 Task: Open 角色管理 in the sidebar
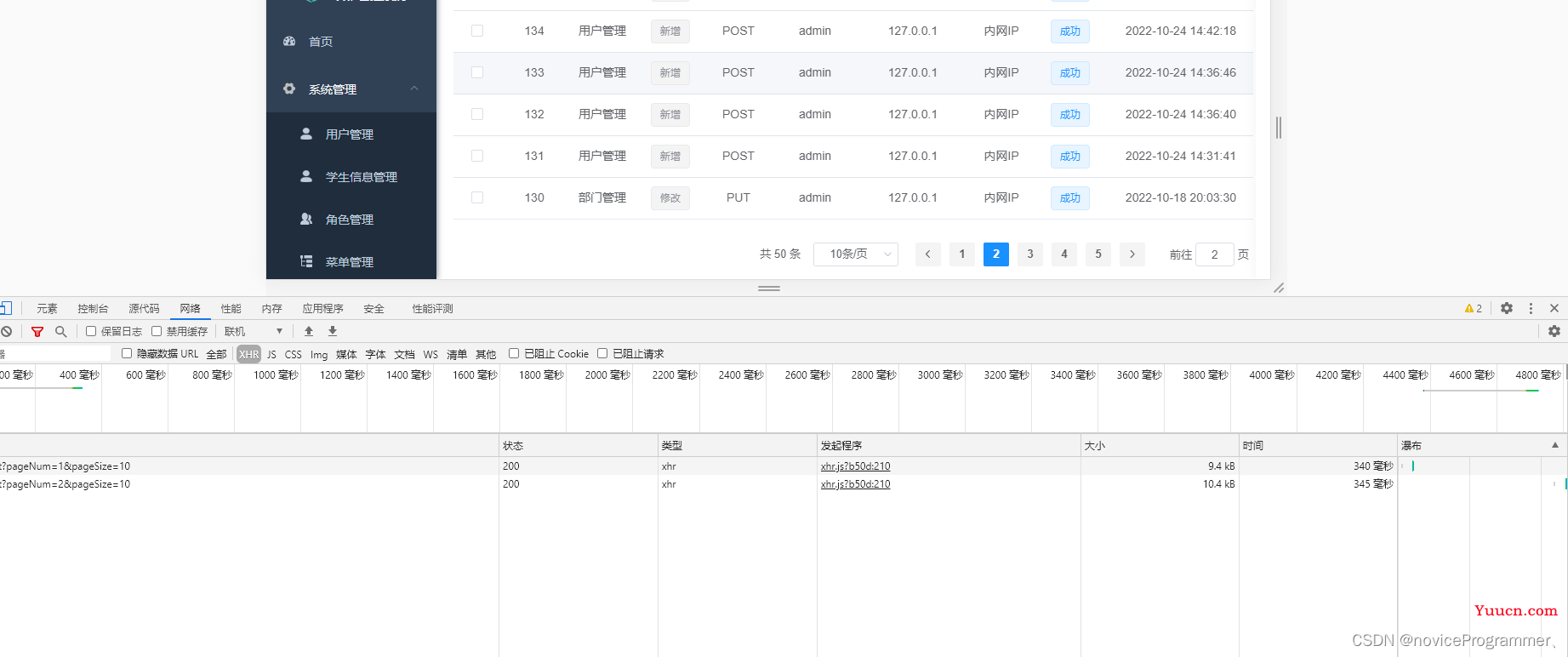click(x=350, y=220)
